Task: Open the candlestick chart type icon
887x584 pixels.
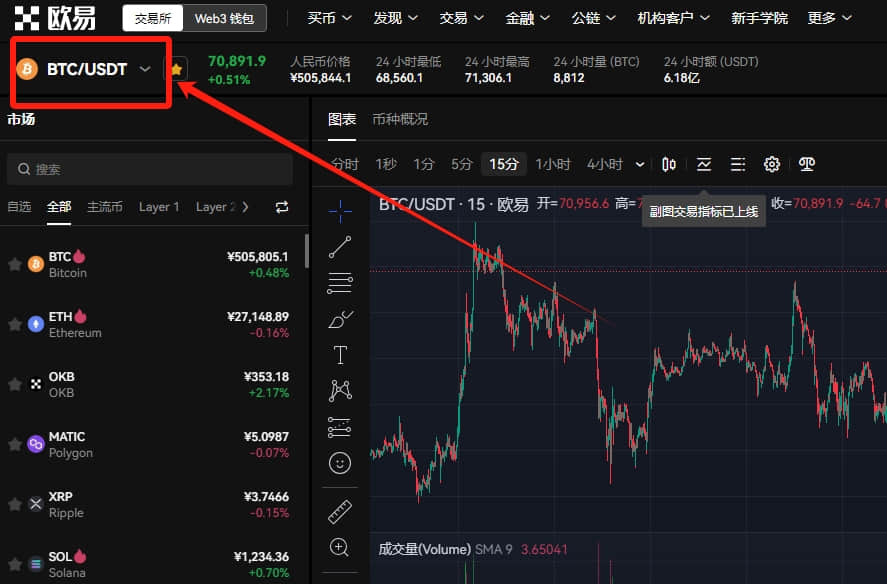Action: 669,164
